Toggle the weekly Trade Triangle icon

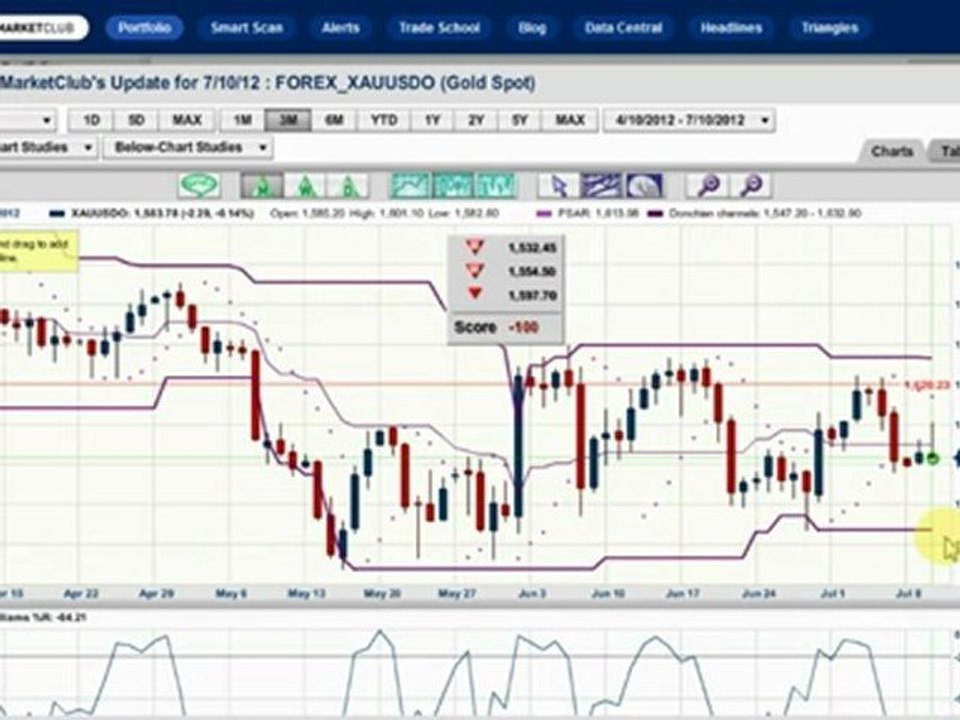click(305, 186)
